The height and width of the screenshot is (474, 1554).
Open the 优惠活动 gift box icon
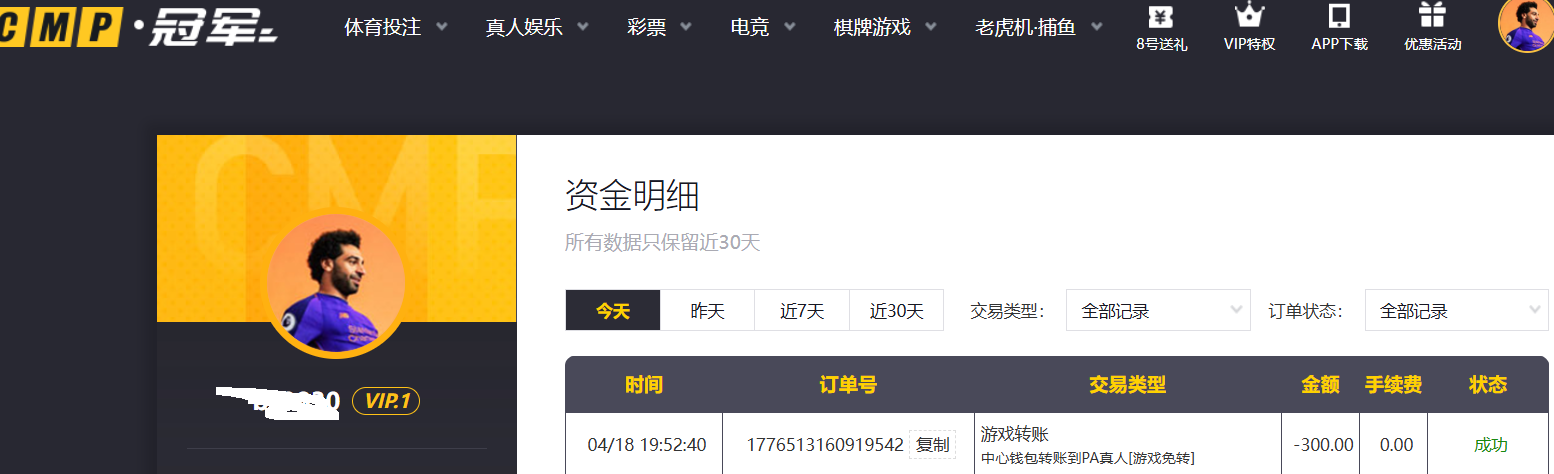(x=1432, y=15)
